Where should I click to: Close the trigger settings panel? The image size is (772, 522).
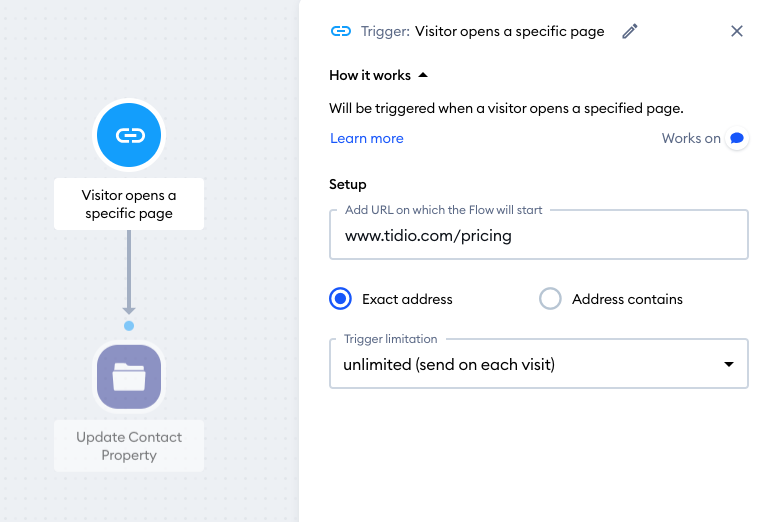point(737,31)
